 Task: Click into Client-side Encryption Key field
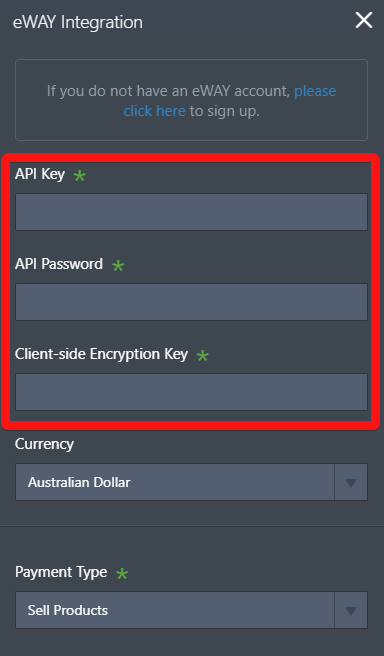192,392
